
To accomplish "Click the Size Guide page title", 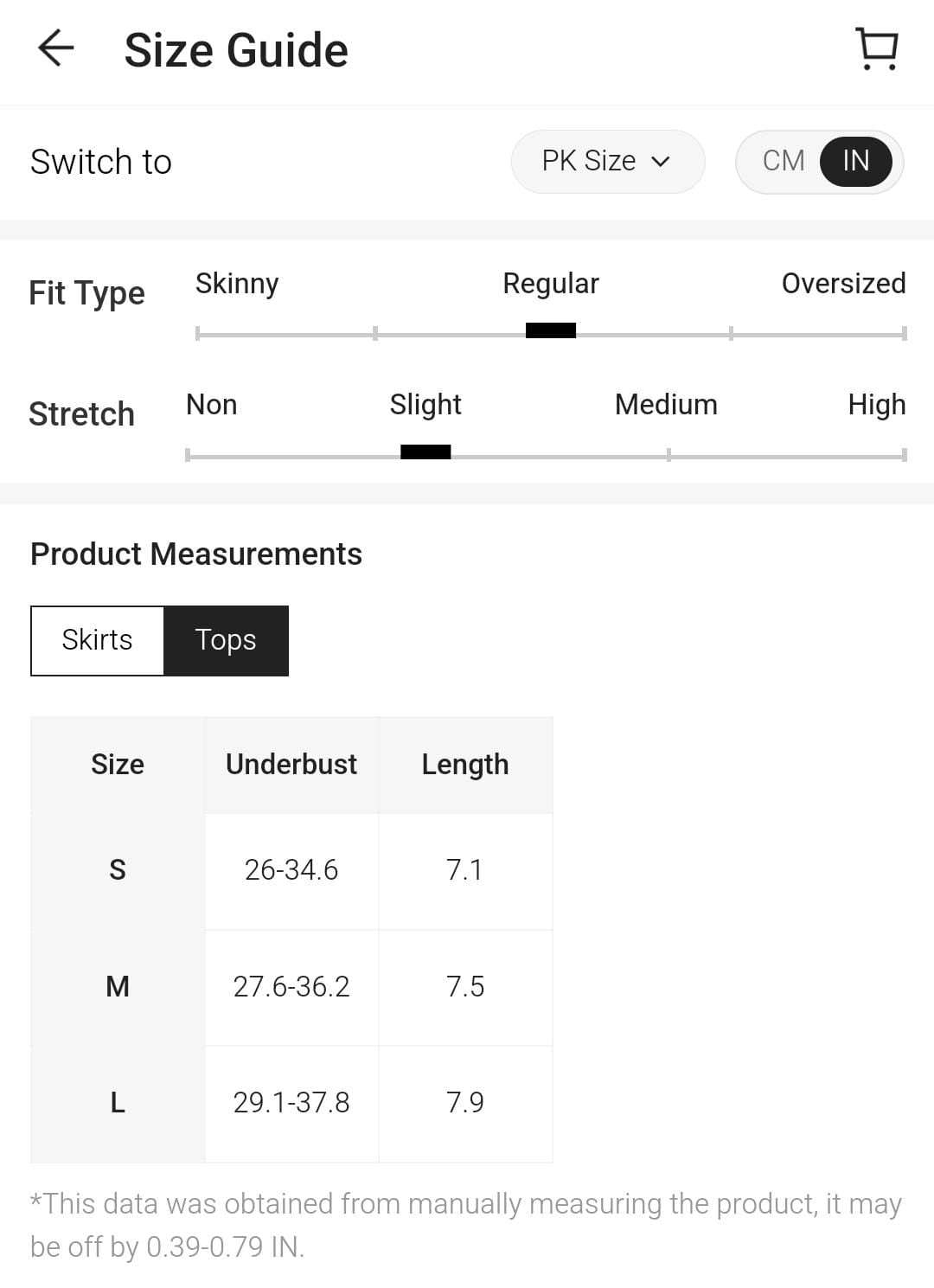I will tap(236, 50).
